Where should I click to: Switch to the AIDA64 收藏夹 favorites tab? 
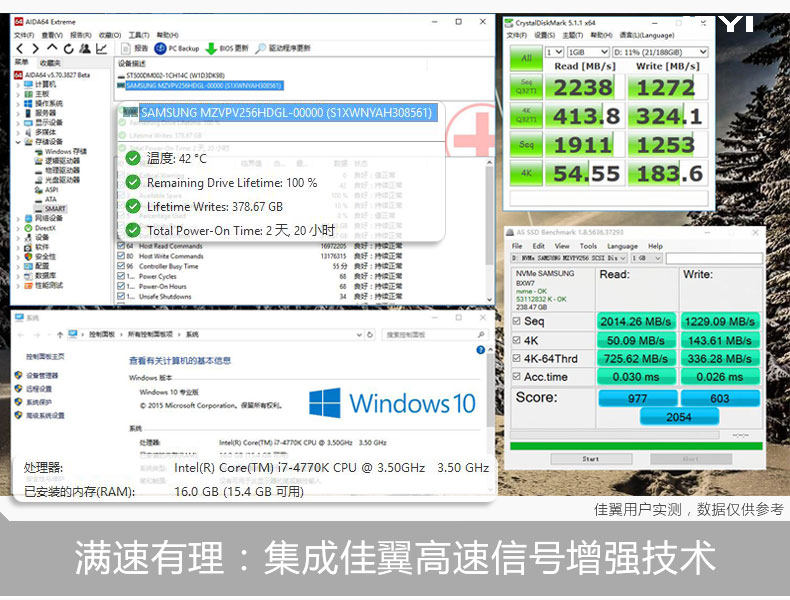(x=50, y=62)
